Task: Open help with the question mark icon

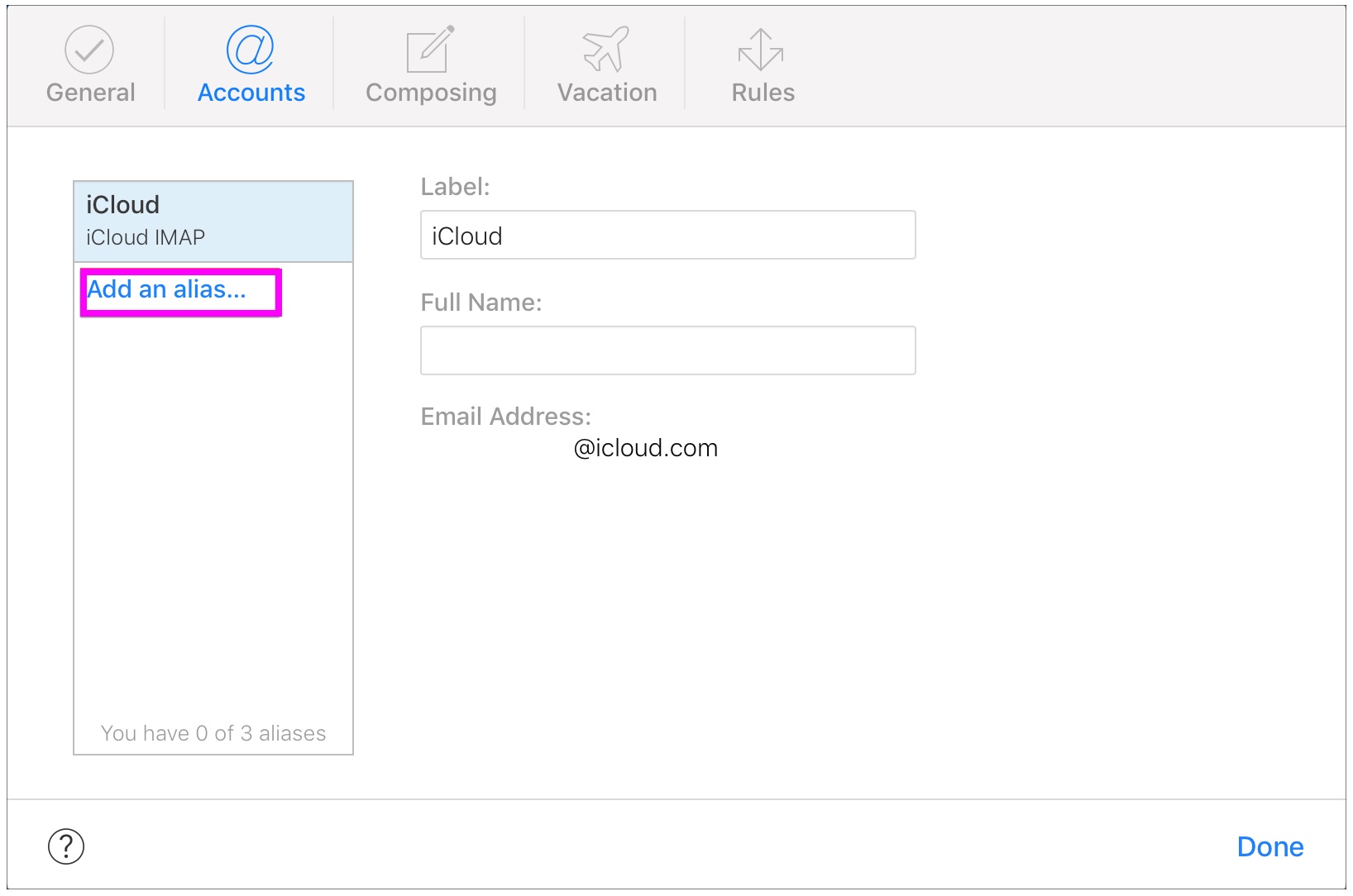Action: click(66, 846)
